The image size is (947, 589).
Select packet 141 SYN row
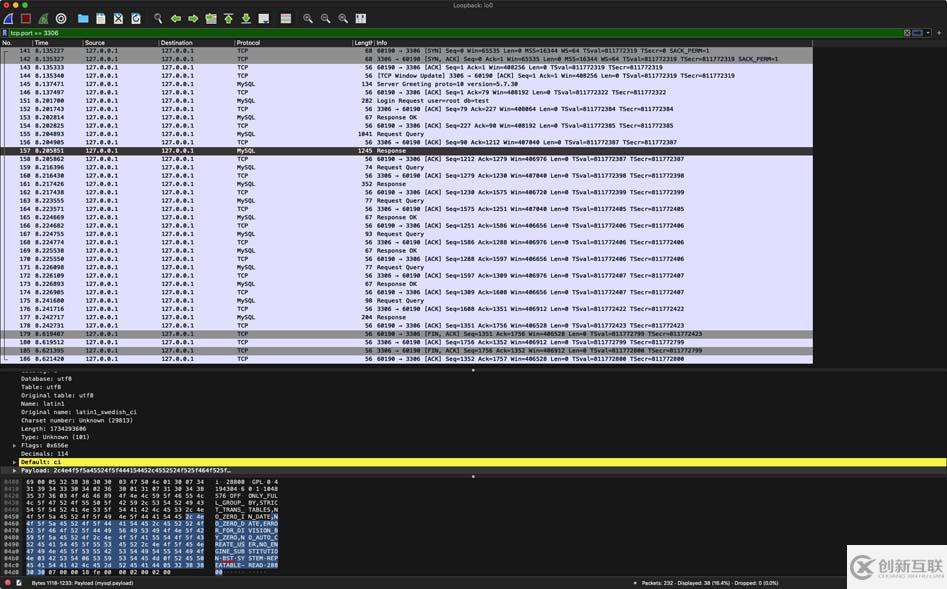(406, 51)
